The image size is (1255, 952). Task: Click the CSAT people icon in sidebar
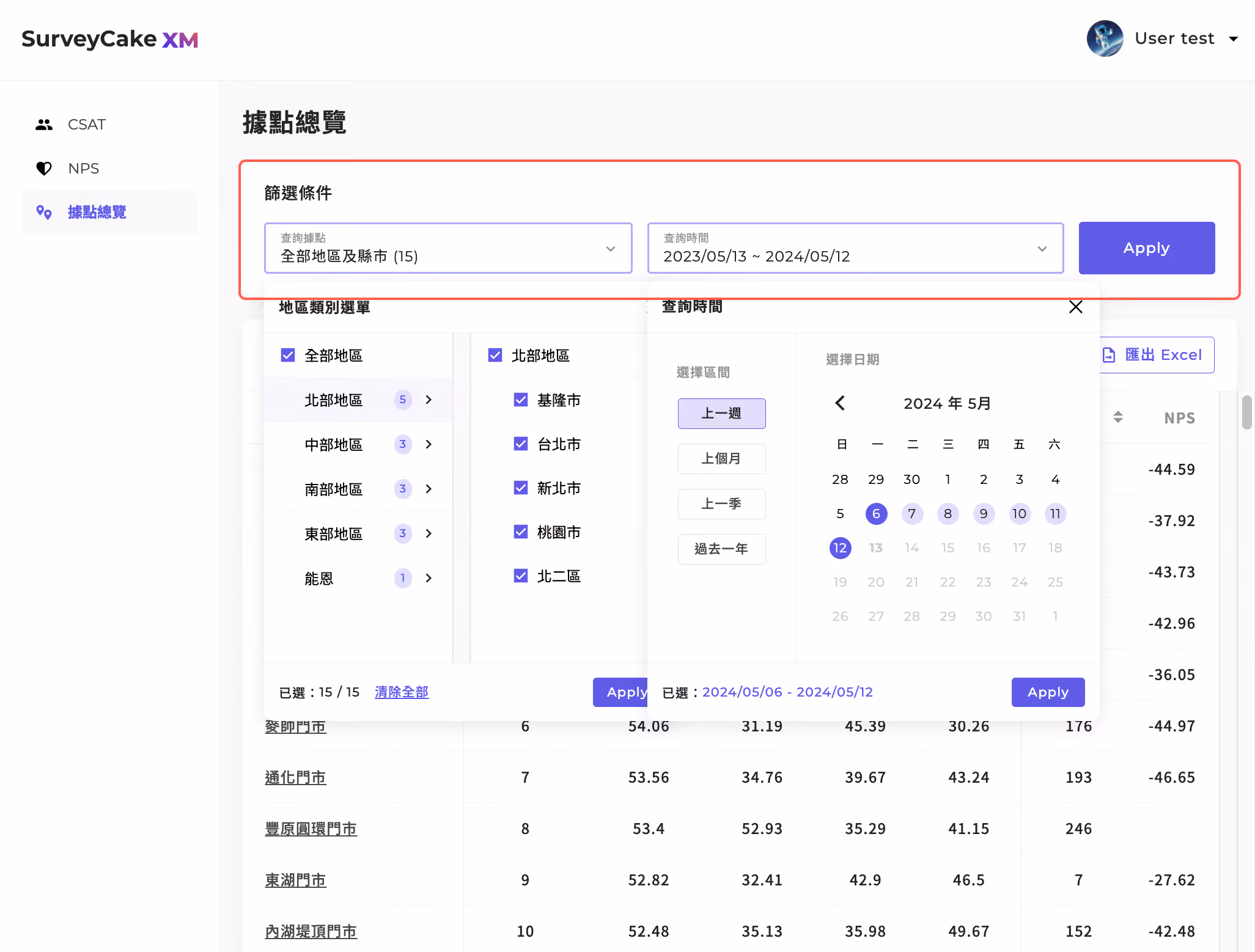point(44,125)
